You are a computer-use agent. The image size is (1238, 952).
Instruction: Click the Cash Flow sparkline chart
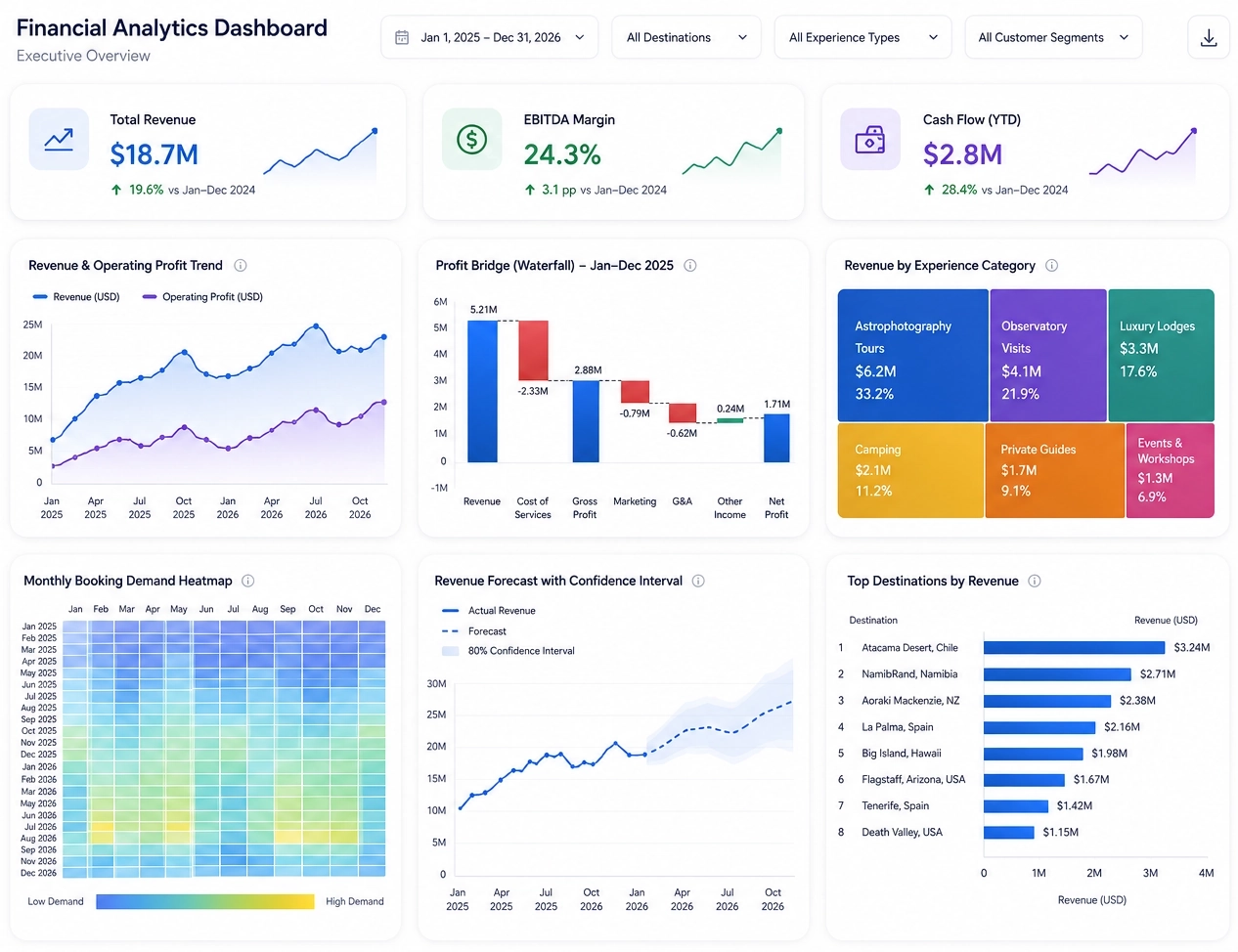[x=1142, y=154]
